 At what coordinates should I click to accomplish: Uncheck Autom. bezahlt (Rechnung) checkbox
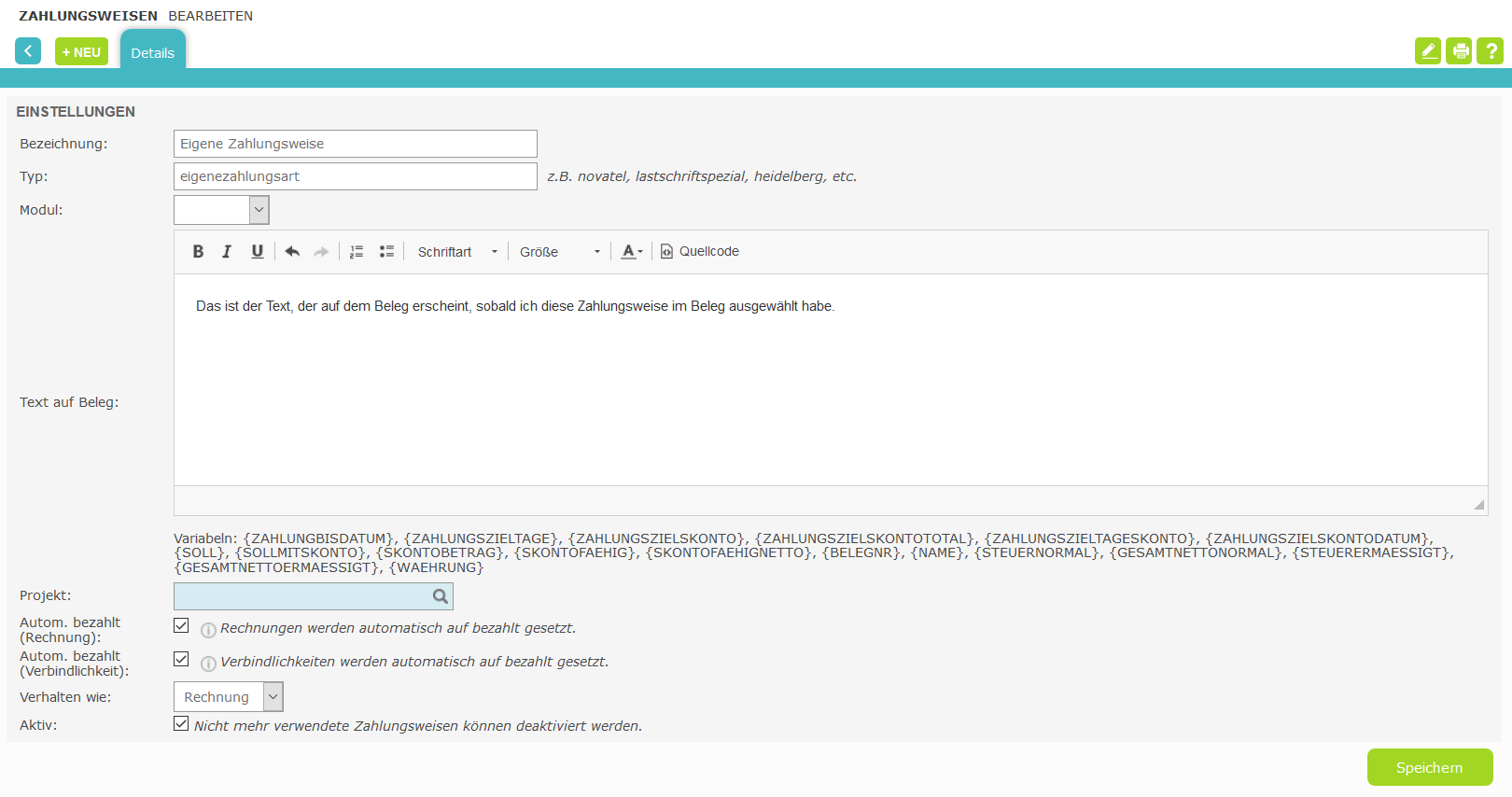[181, 625]
